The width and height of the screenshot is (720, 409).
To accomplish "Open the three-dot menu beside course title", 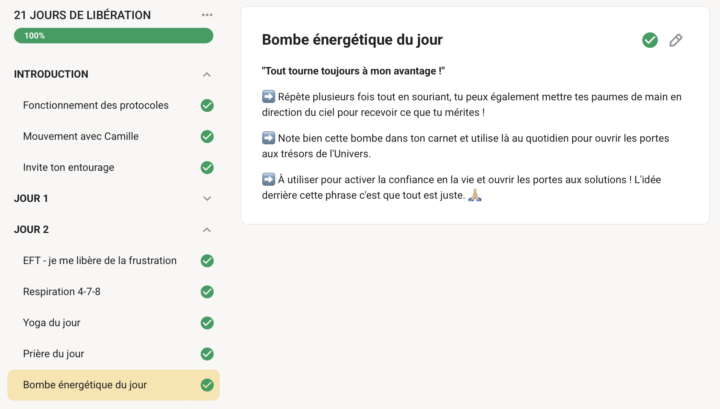I will 207,15.
